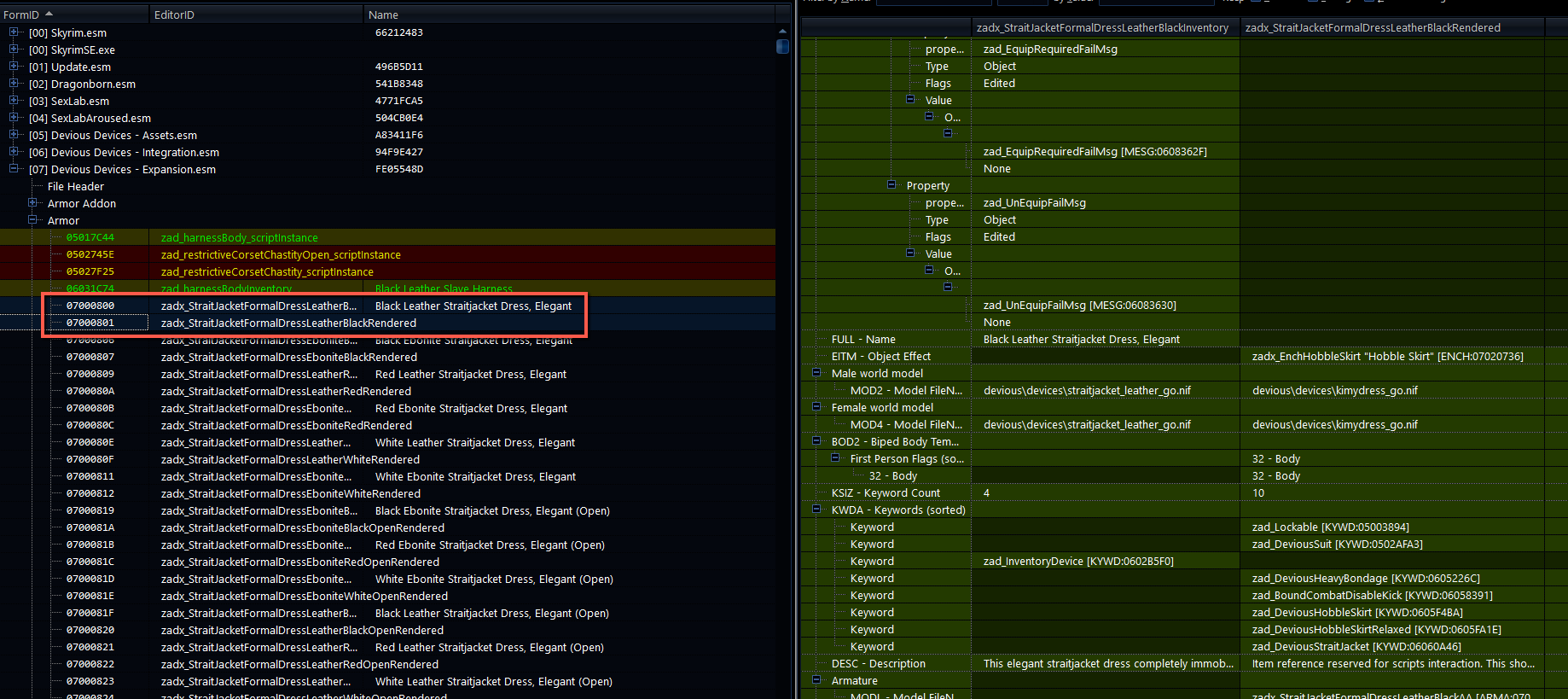Select [03] SexLab.esm plugin

tap(69, 101)
